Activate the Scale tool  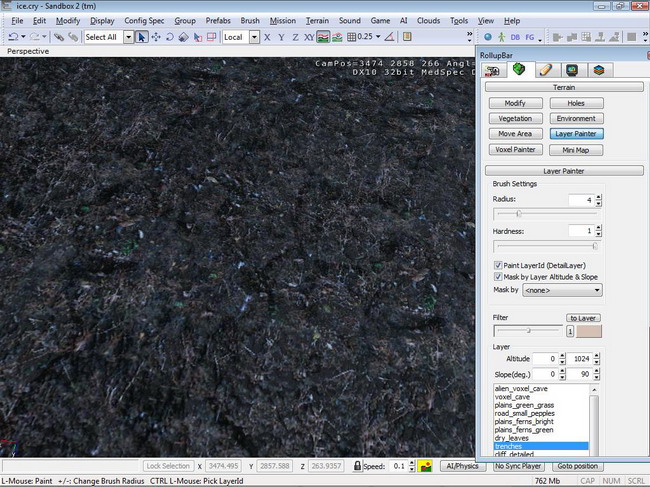(183, 37)
